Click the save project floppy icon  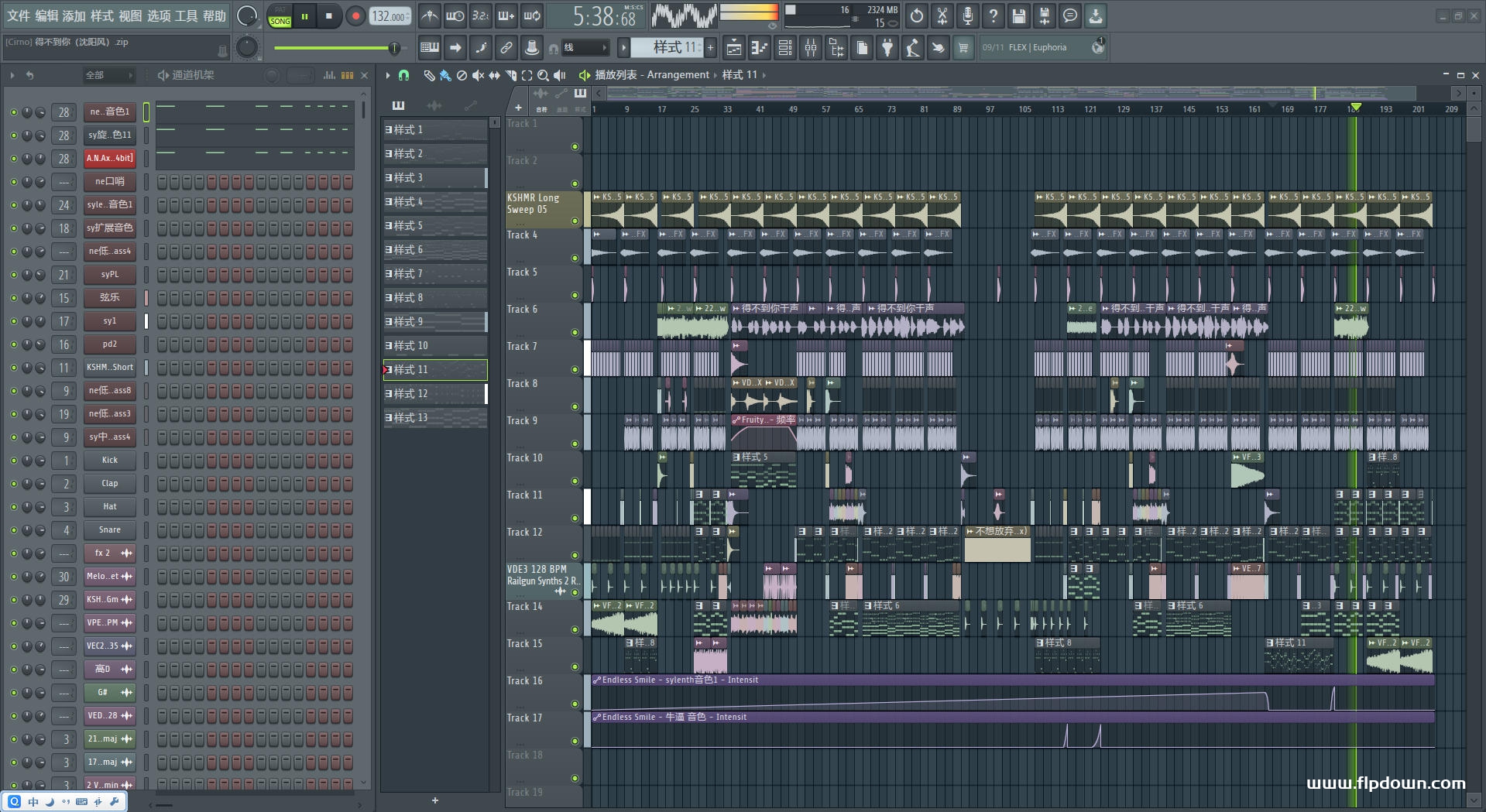pos(1018,16)
